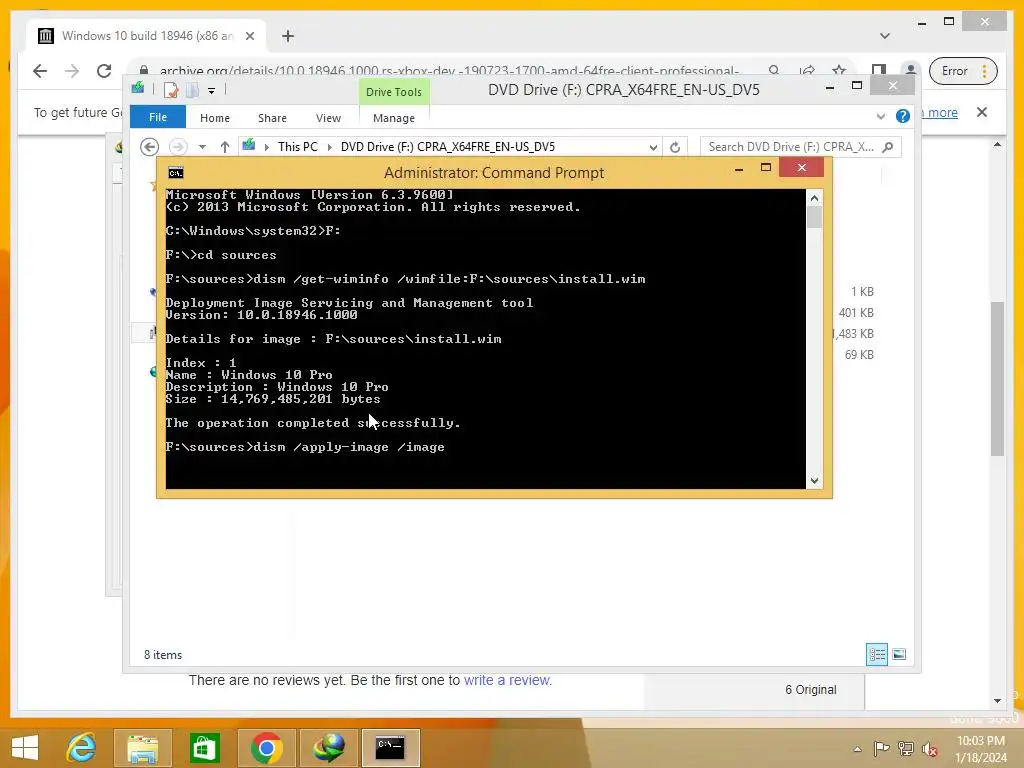Click Explorer quick access properties icon

coord(171,90)
